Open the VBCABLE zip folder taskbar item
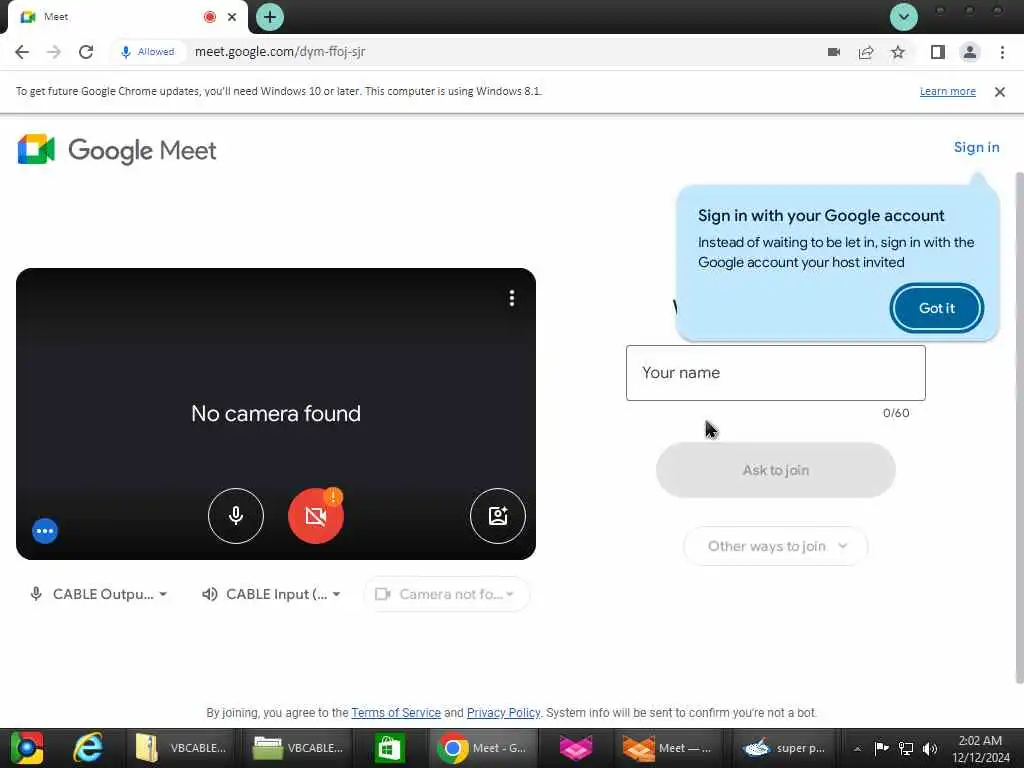1024x768 pixels. click(182, 748)
